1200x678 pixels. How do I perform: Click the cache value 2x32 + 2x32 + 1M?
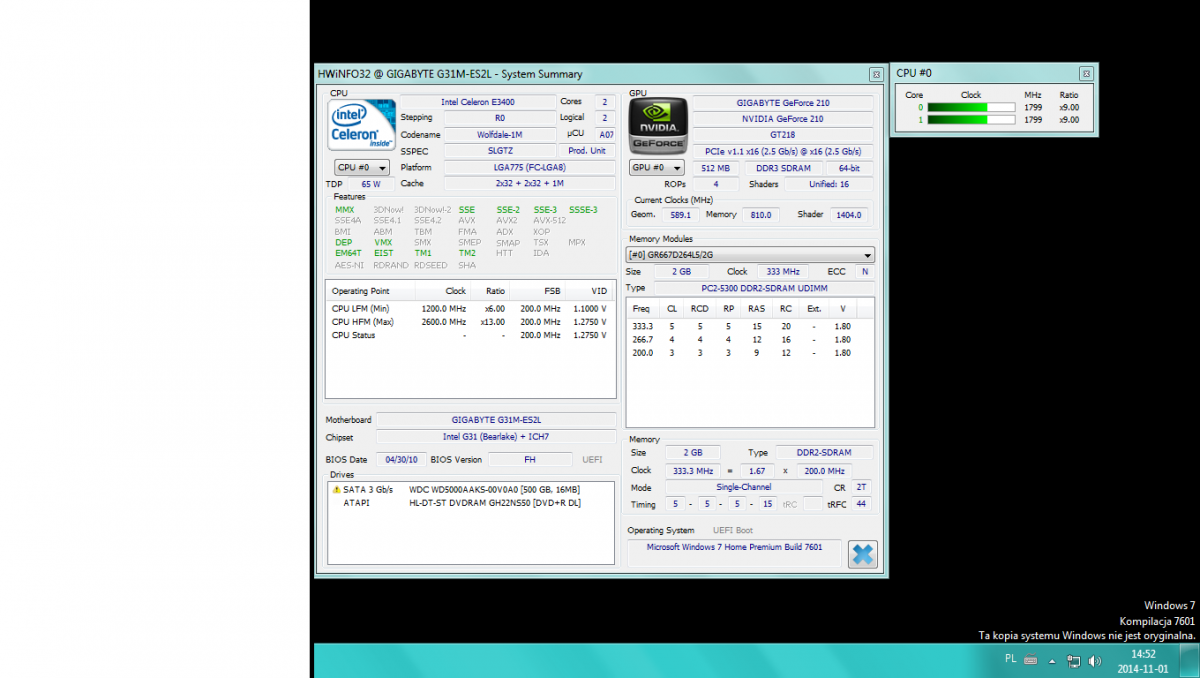(530, 183)
